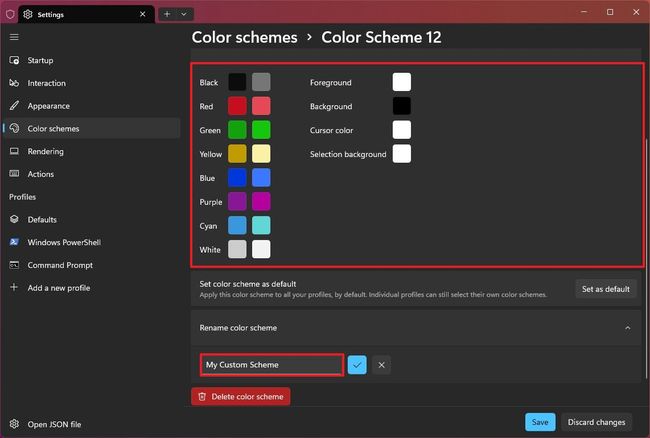Click the scheme name text field

click(x=272, y=365)
